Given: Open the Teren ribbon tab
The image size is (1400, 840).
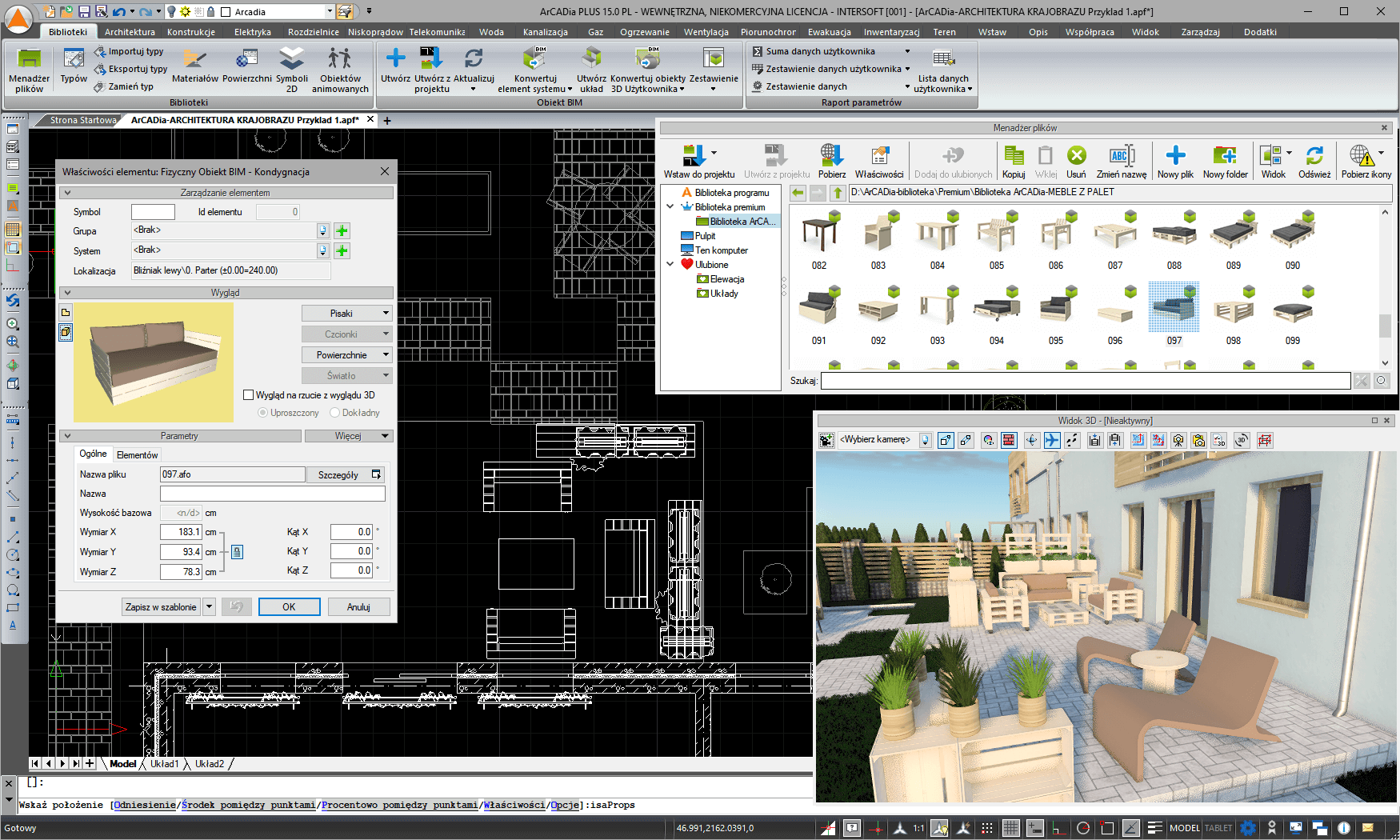Looking at the screenshot, I should pyautogui.click(x=944, y=32).
